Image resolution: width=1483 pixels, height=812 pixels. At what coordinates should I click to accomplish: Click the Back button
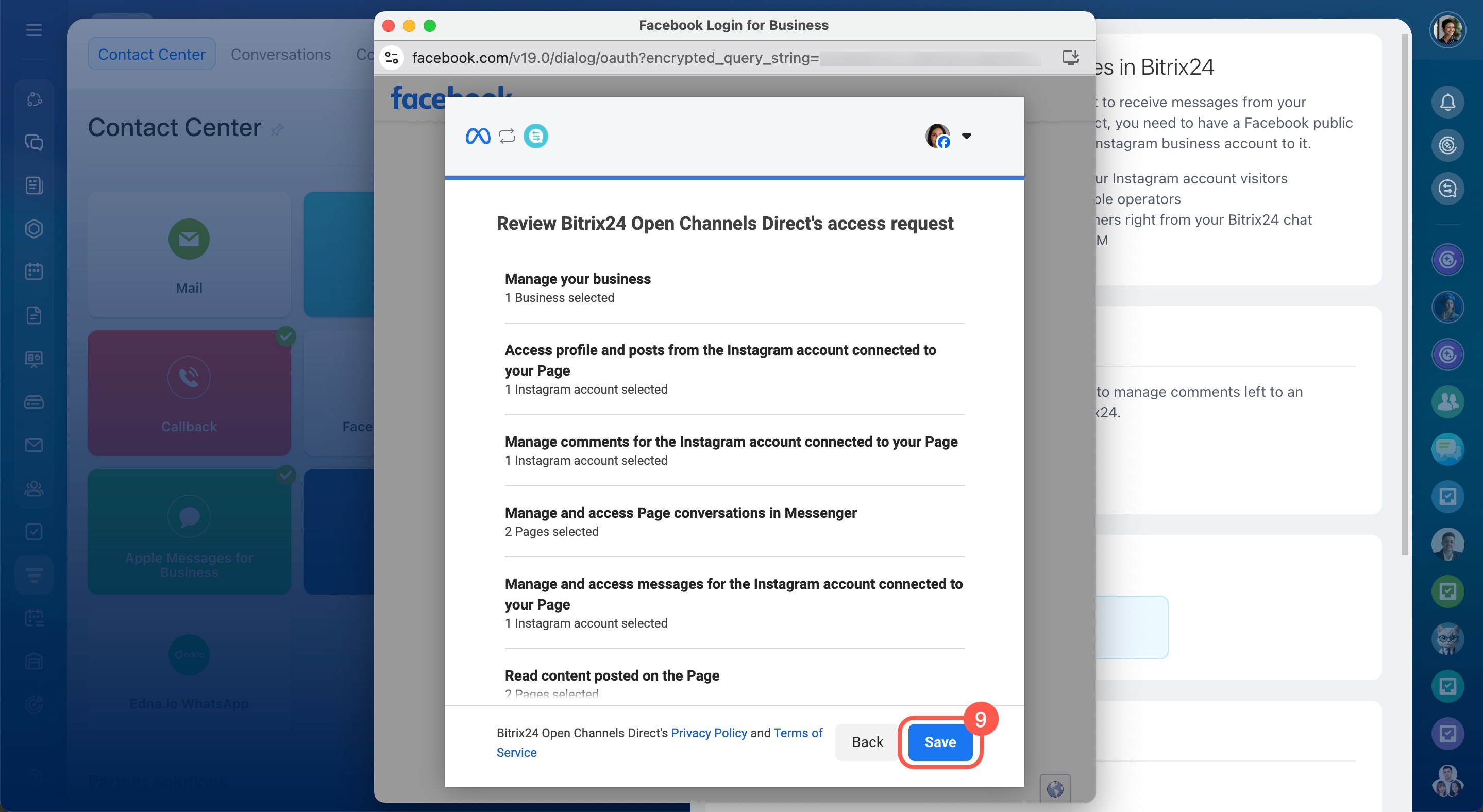click(867, 742)
